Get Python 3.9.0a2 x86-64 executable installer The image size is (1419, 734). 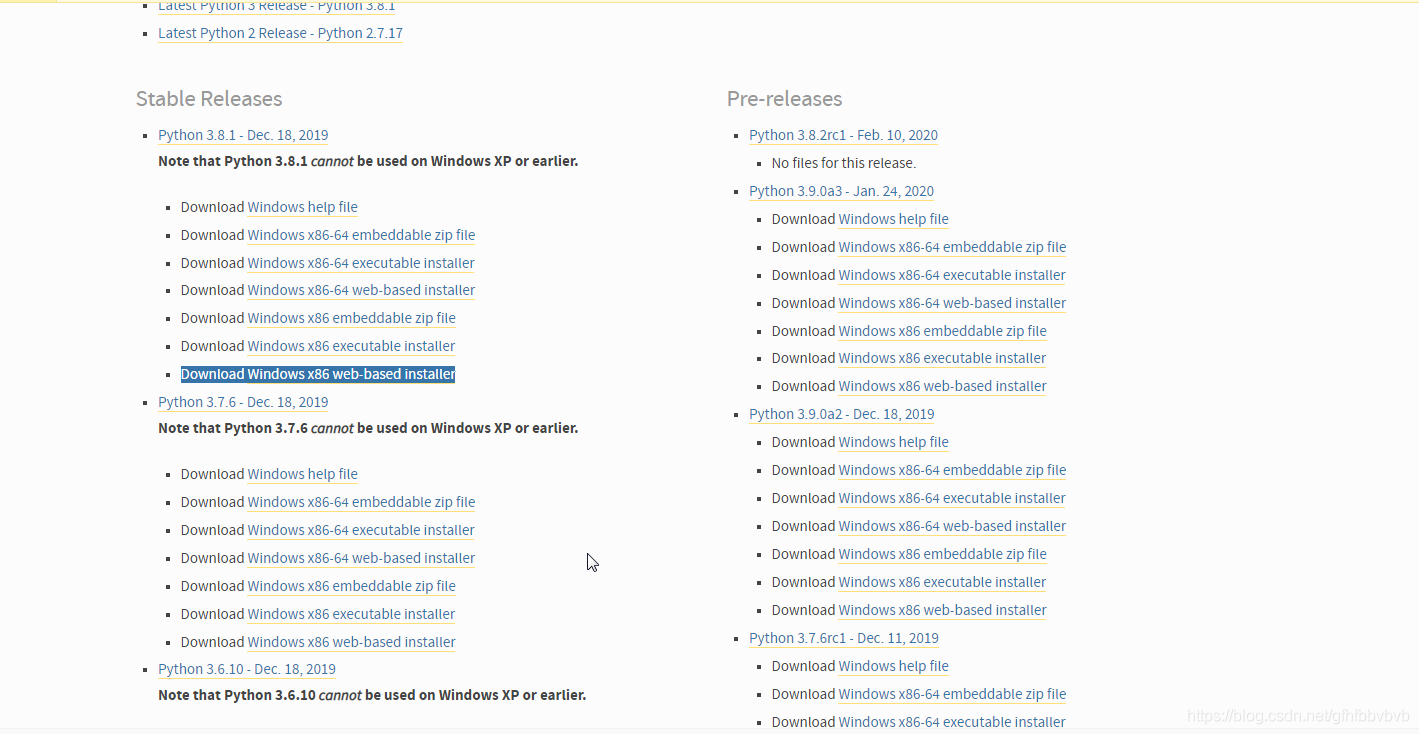[952, 498]
